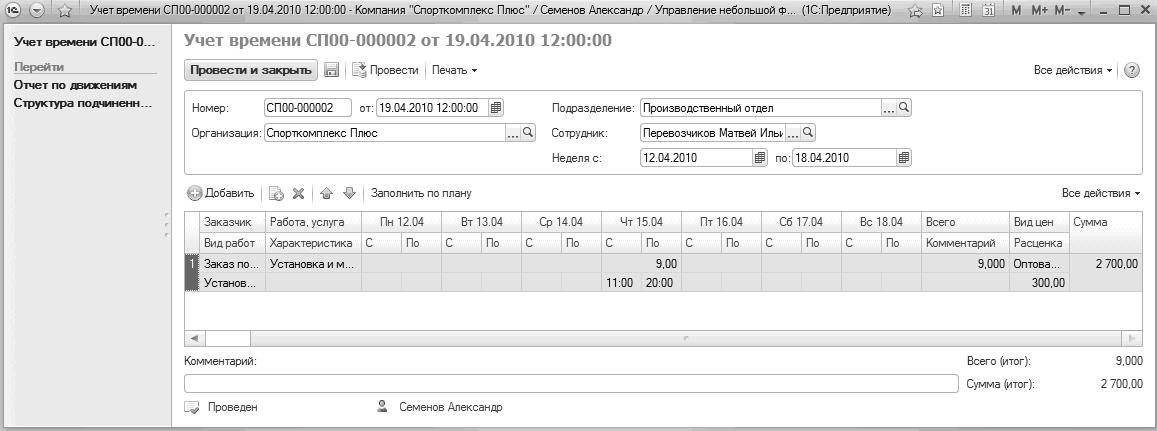Click the Подразделение field Производственный отдел
Screen dimensions: 1157x431
[761, 108]
